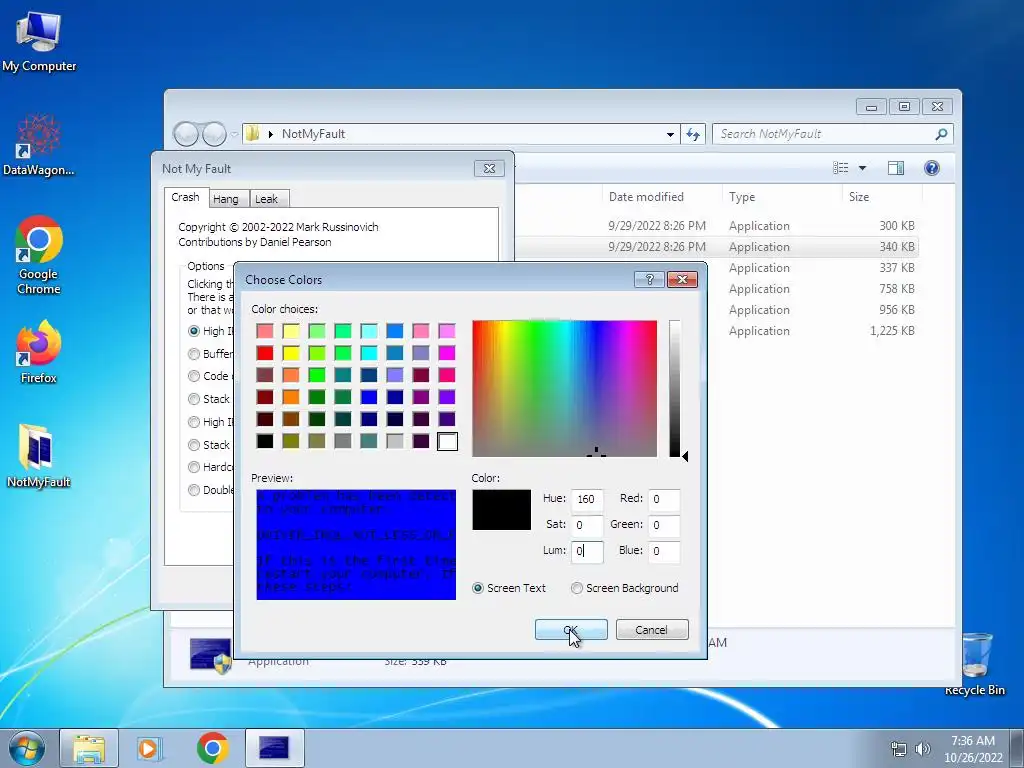Screen dimensions: 1024x768
Task: Toggle the Explorer preview pane icon
Action: click(896, 168)
